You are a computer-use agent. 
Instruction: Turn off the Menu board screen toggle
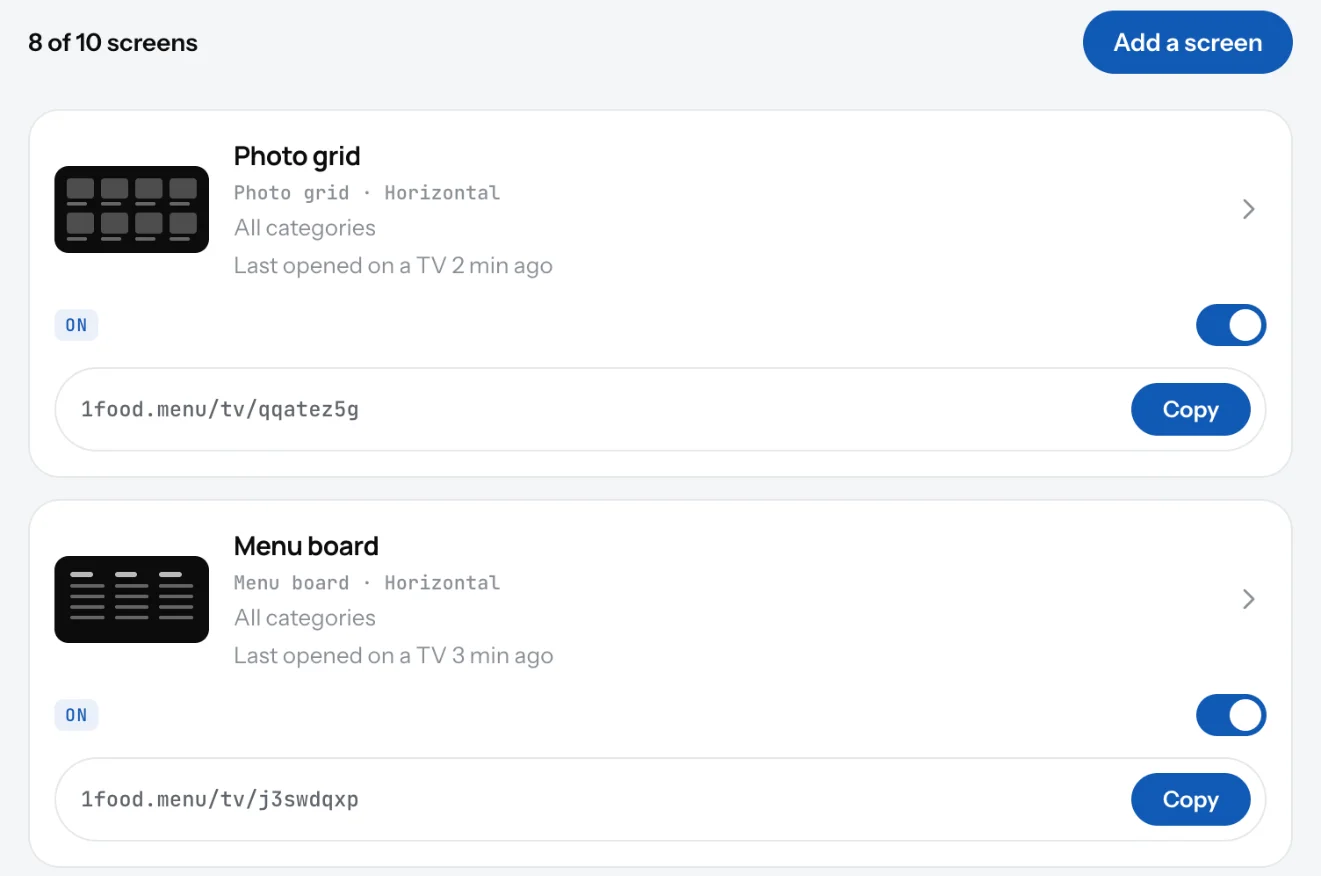pos(1231,715)
